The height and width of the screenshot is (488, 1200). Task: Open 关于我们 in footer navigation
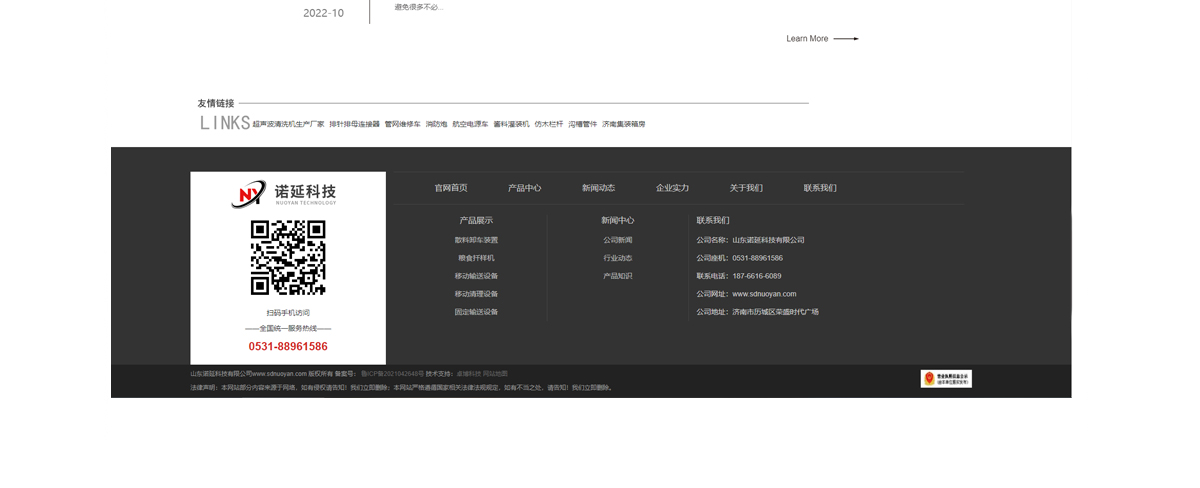pos(746,188)
